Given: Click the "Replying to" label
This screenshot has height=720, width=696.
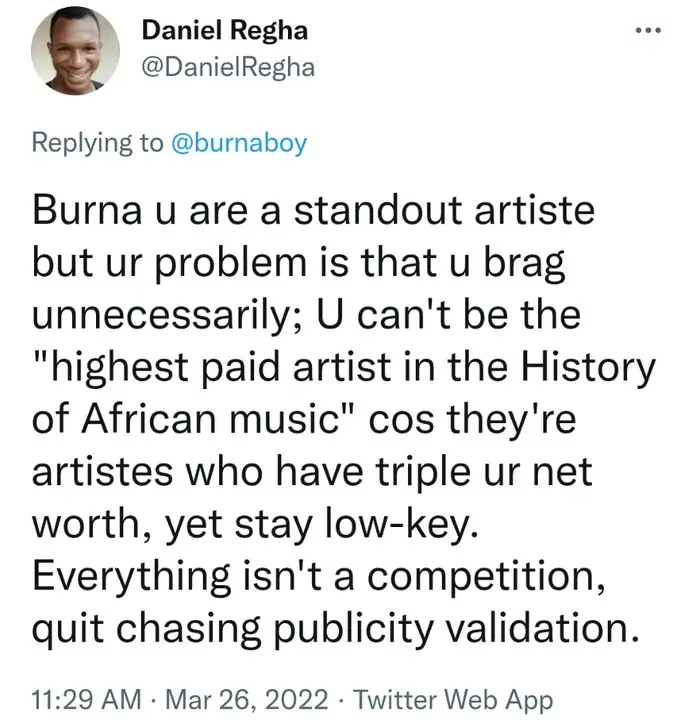Looking at the screenshot, I should coord(97,143).
